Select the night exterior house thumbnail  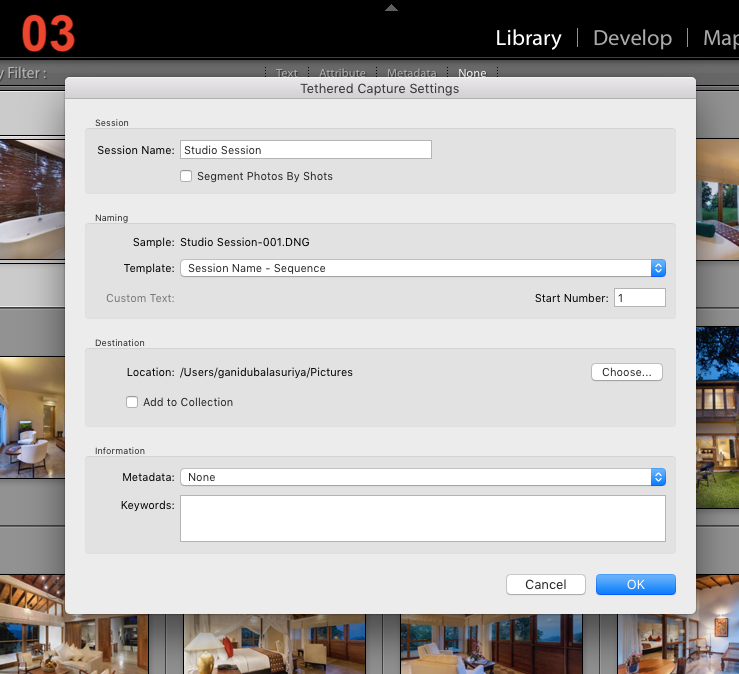(717, 418)
